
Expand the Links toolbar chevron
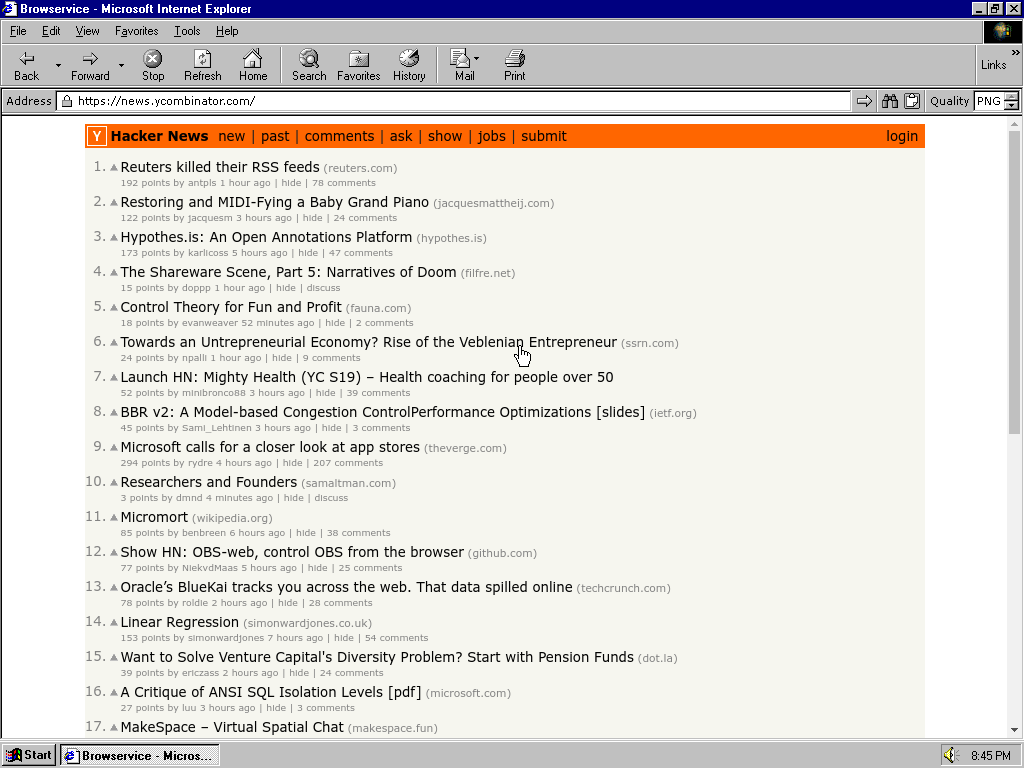[1015, 53]
